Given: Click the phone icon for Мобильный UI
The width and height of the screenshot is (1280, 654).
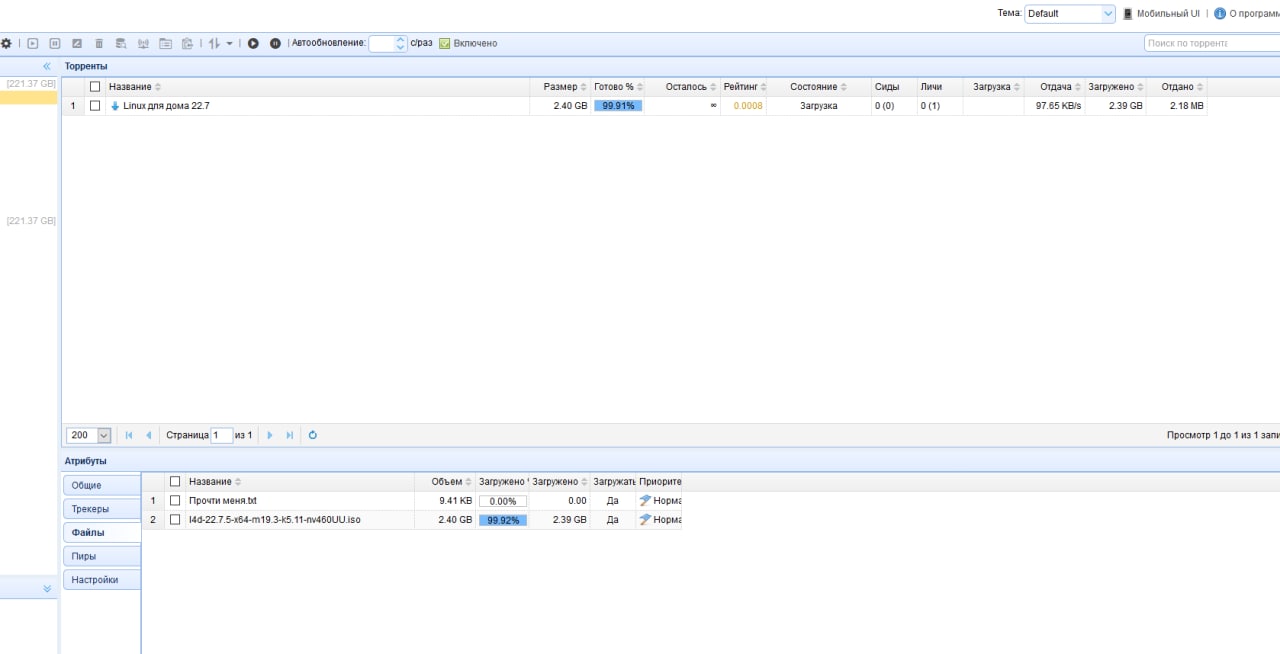Looking at the screenshot, I should pyautogui.click(x=1128, y=14).
